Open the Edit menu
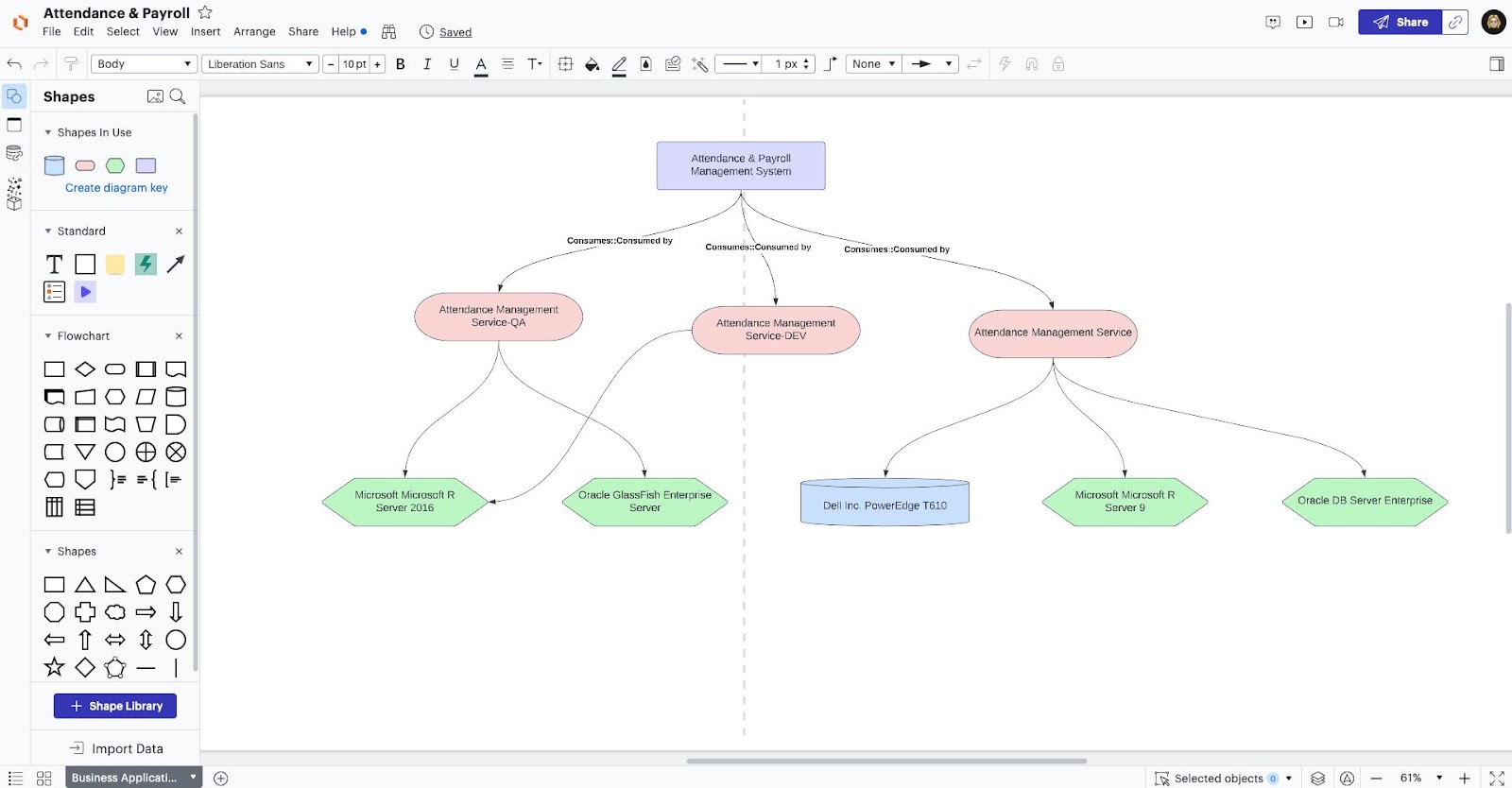The image size is (1512, 788). (x=84, y=32)
